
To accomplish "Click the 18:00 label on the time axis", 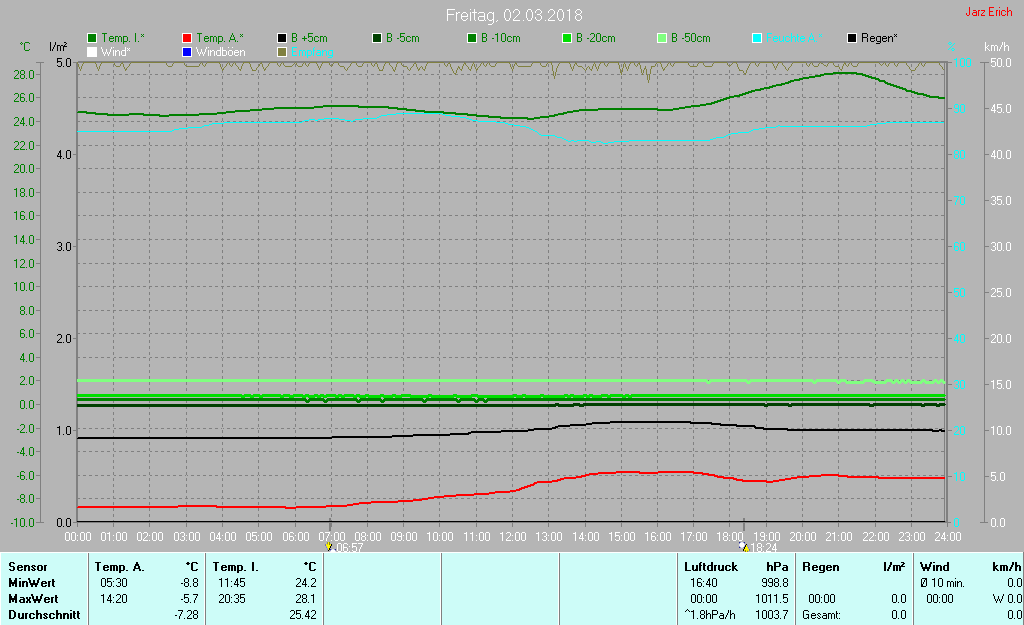I will point(729,537).
